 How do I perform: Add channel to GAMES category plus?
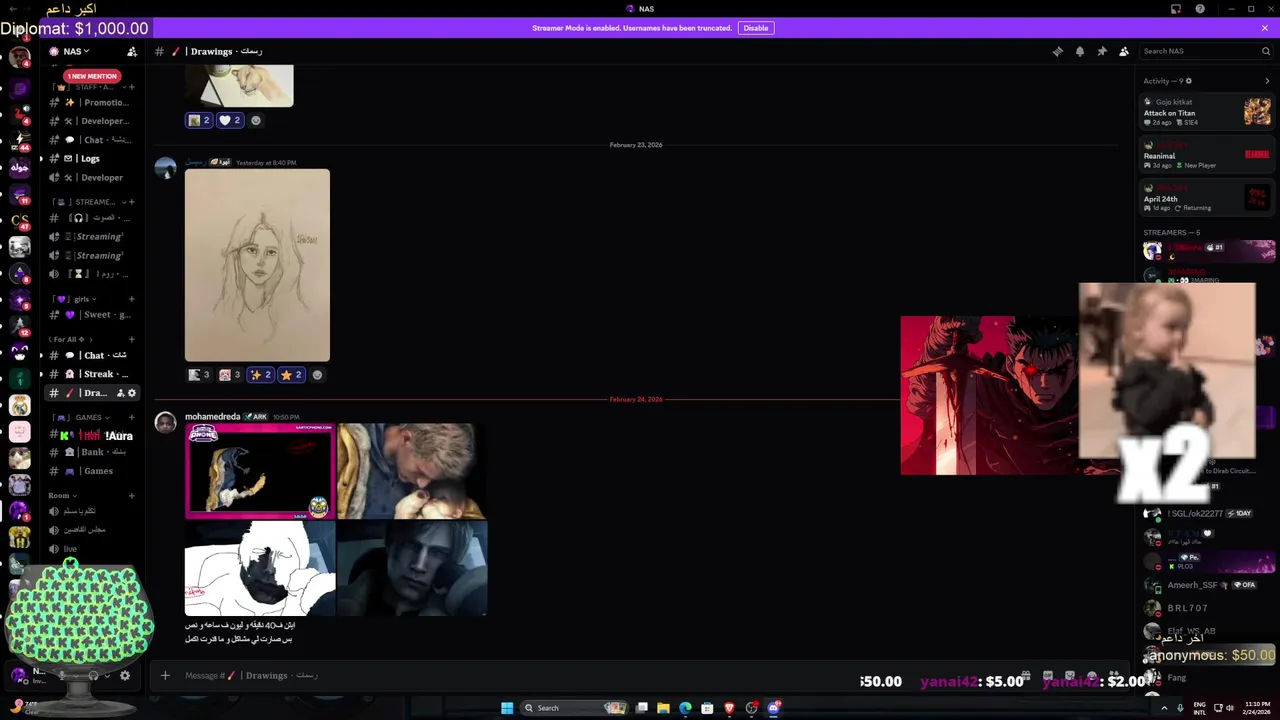pyautogui.click(x=131, y=417)
